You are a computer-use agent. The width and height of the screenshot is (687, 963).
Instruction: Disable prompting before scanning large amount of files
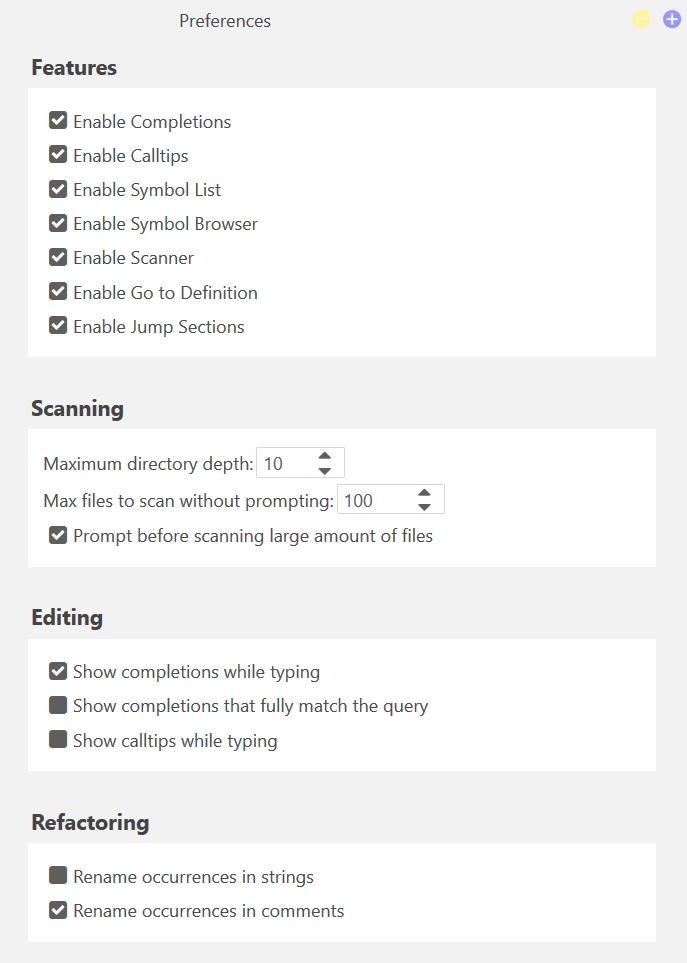point(58,535)
